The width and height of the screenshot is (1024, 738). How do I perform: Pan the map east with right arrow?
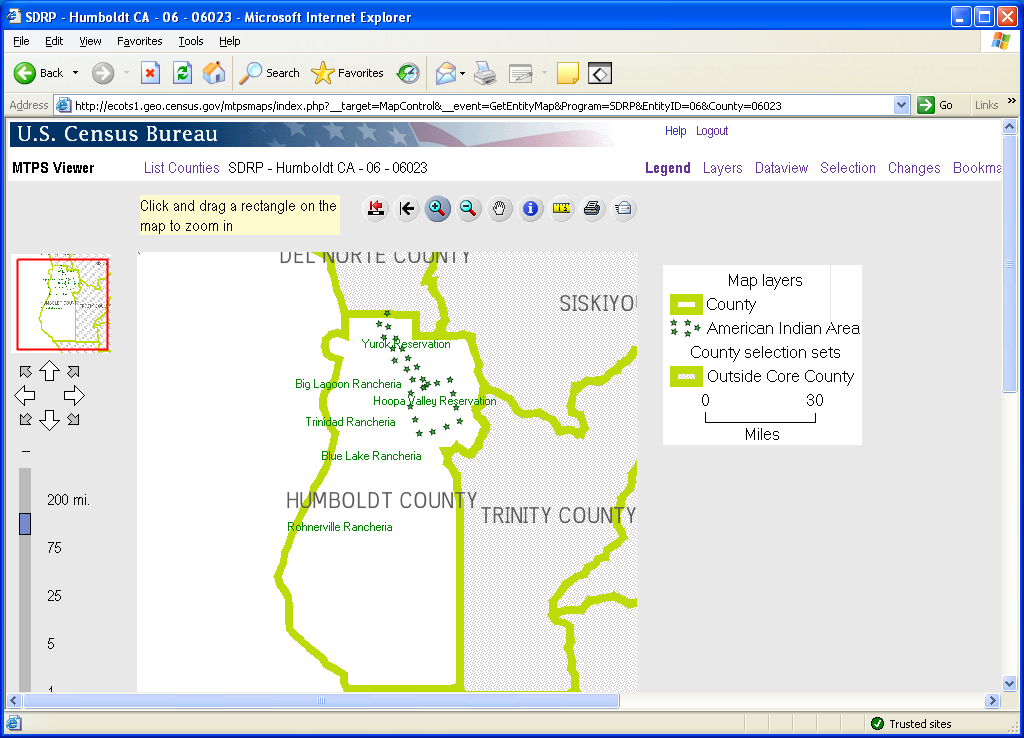pos(74,396)
